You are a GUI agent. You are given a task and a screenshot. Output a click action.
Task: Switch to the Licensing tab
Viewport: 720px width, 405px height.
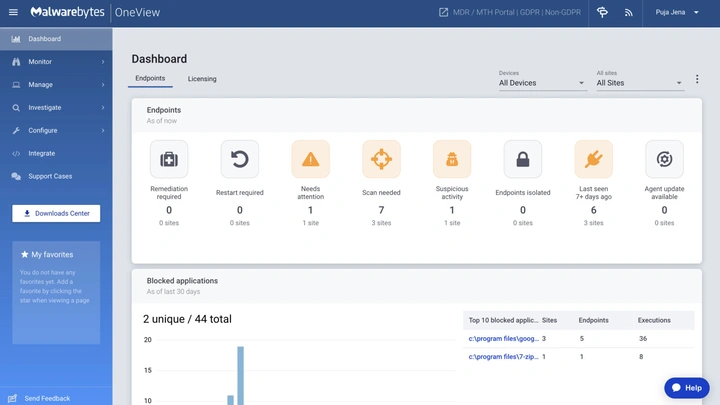tap(202, 78)
